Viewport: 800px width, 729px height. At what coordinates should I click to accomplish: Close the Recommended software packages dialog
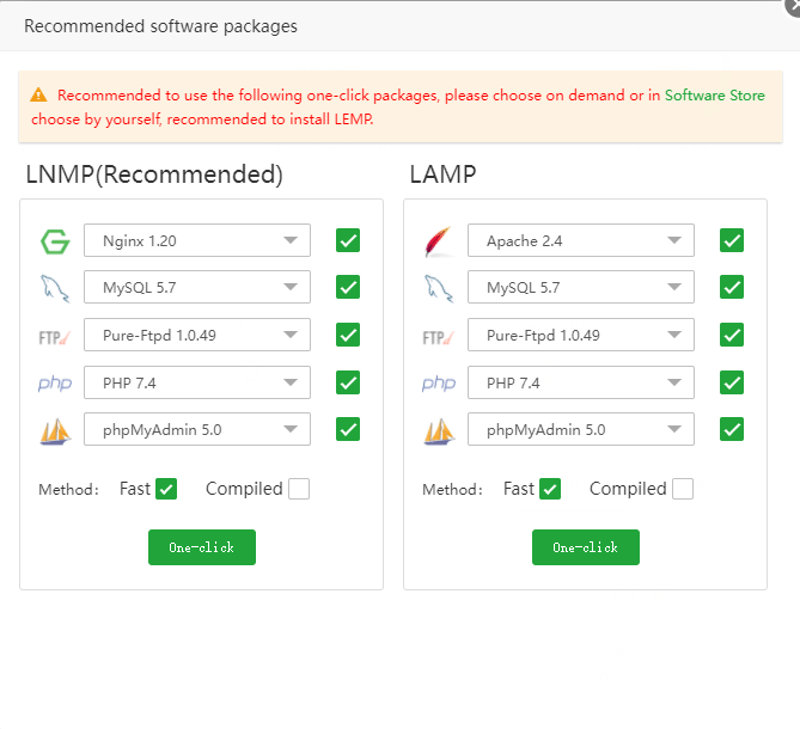(x=793, y=7)
